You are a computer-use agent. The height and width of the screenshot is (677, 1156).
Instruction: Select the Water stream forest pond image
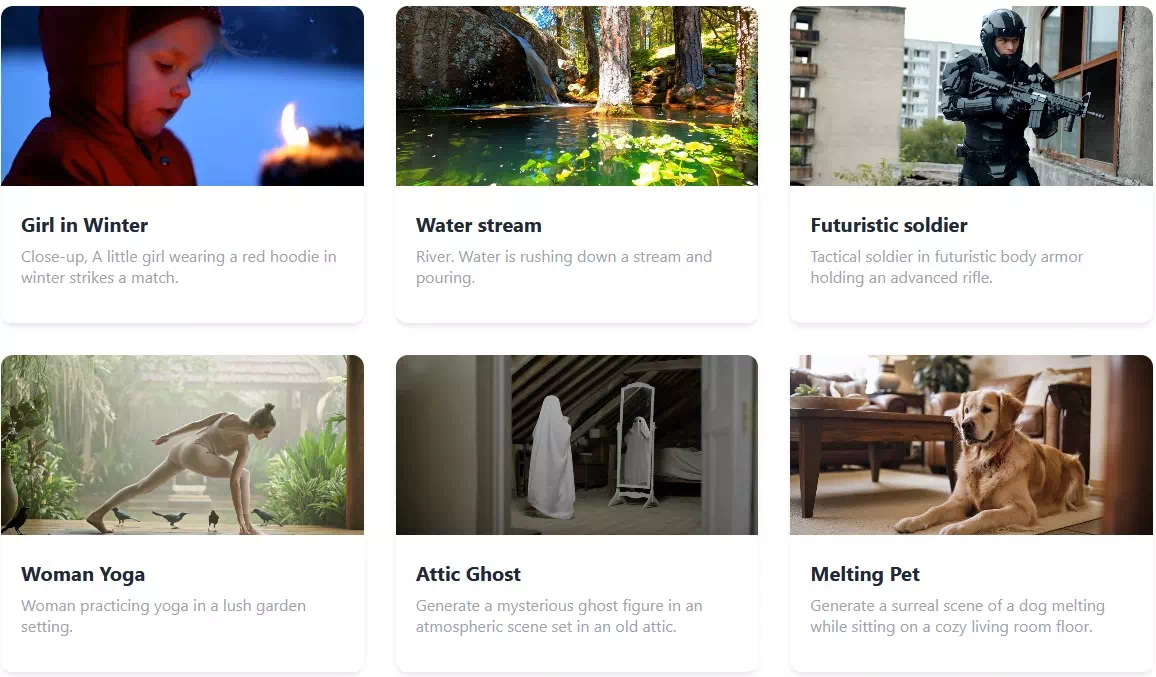click(577, 96)
